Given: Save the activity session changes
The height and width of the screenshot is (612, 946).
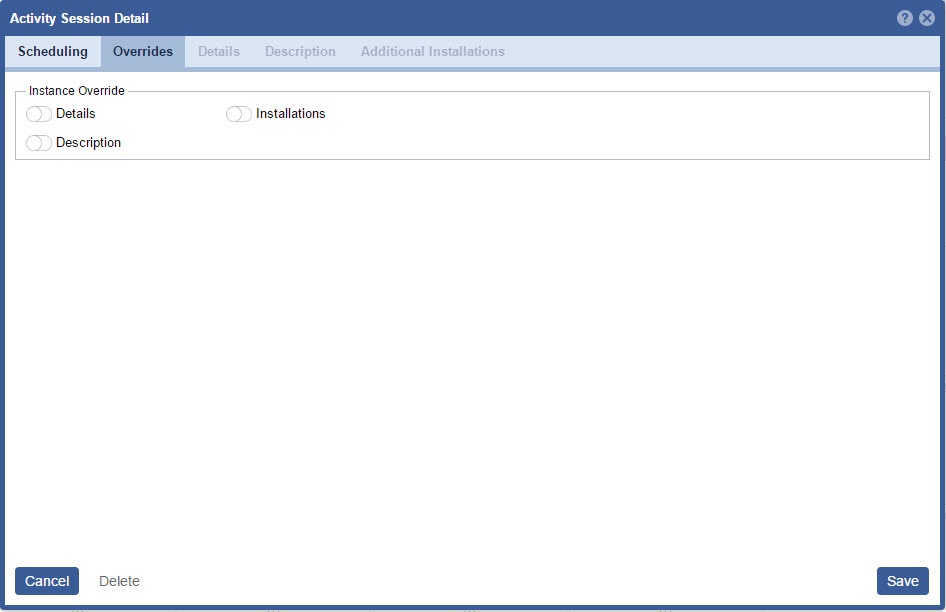Looking at the screenshot, I should pos(902,581).
